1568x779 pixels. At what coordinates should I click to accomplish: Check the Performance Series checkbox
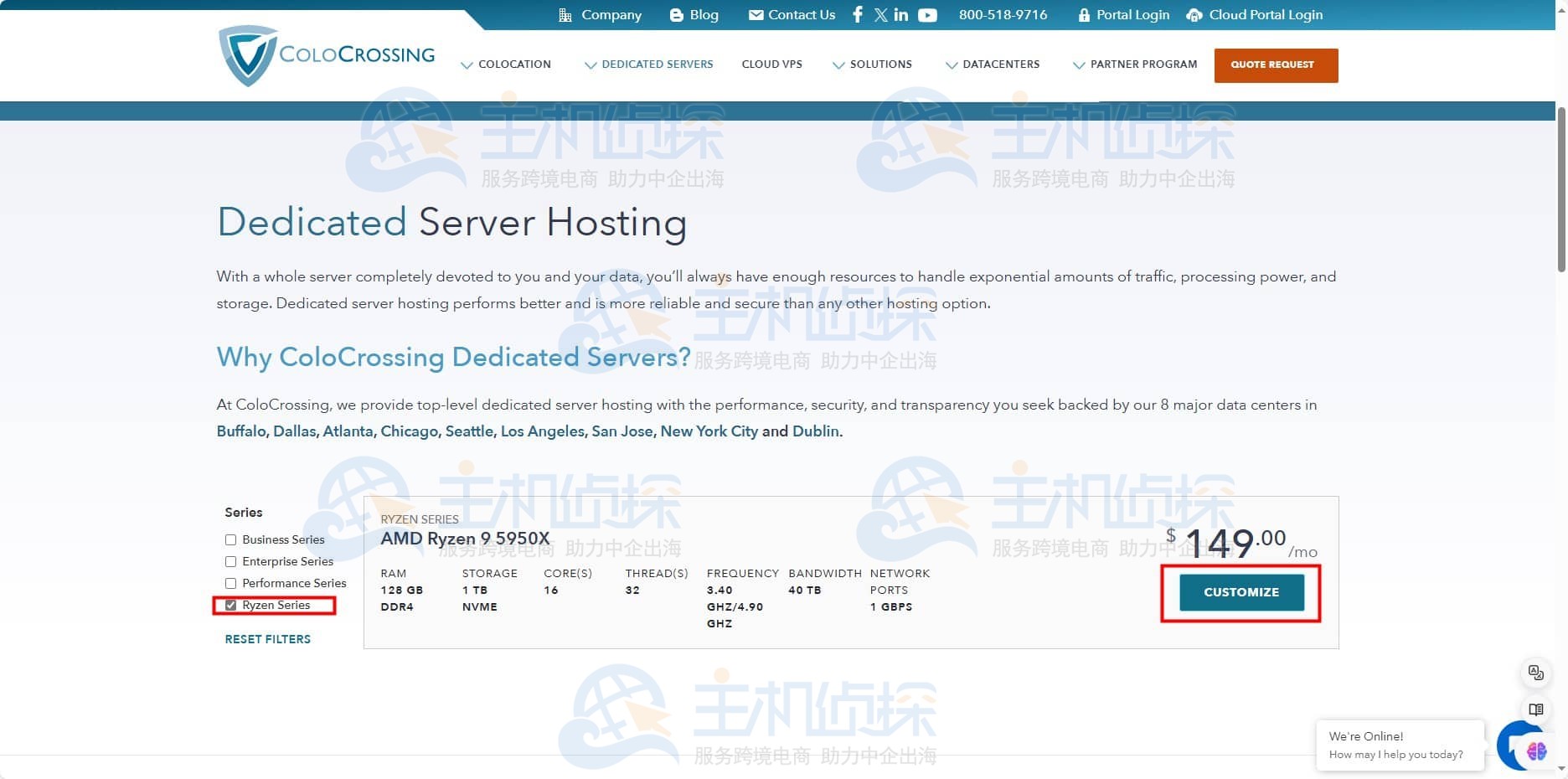point(230,584)
